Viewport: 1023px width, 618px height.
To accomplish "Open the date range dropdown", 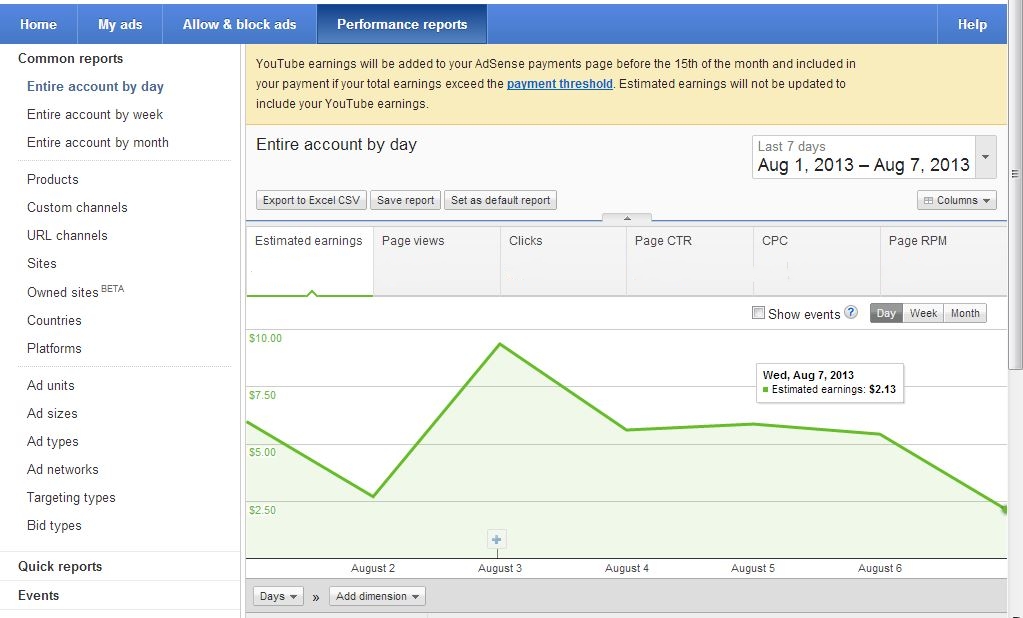I will pos(987,158).
